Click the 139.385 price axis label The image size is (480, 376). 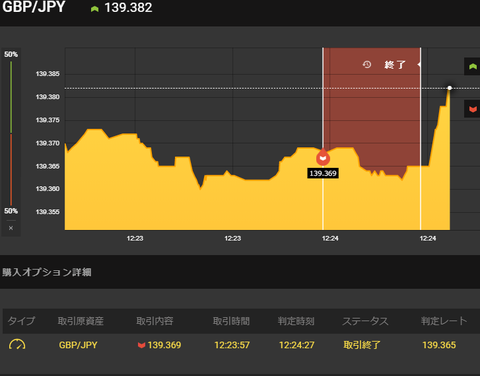pos(48,74)
